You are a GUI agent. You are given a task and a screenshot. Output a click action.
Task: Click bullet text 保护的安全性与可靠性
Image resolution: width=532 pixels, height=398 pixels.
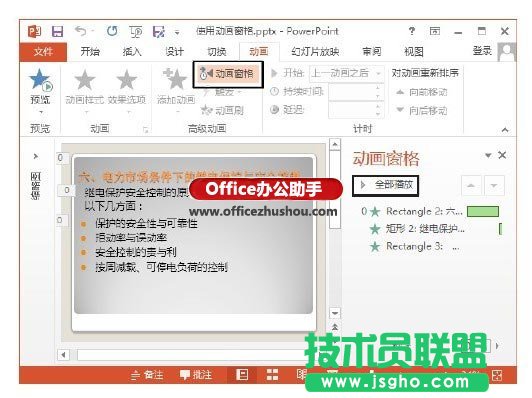coord(146,223)
